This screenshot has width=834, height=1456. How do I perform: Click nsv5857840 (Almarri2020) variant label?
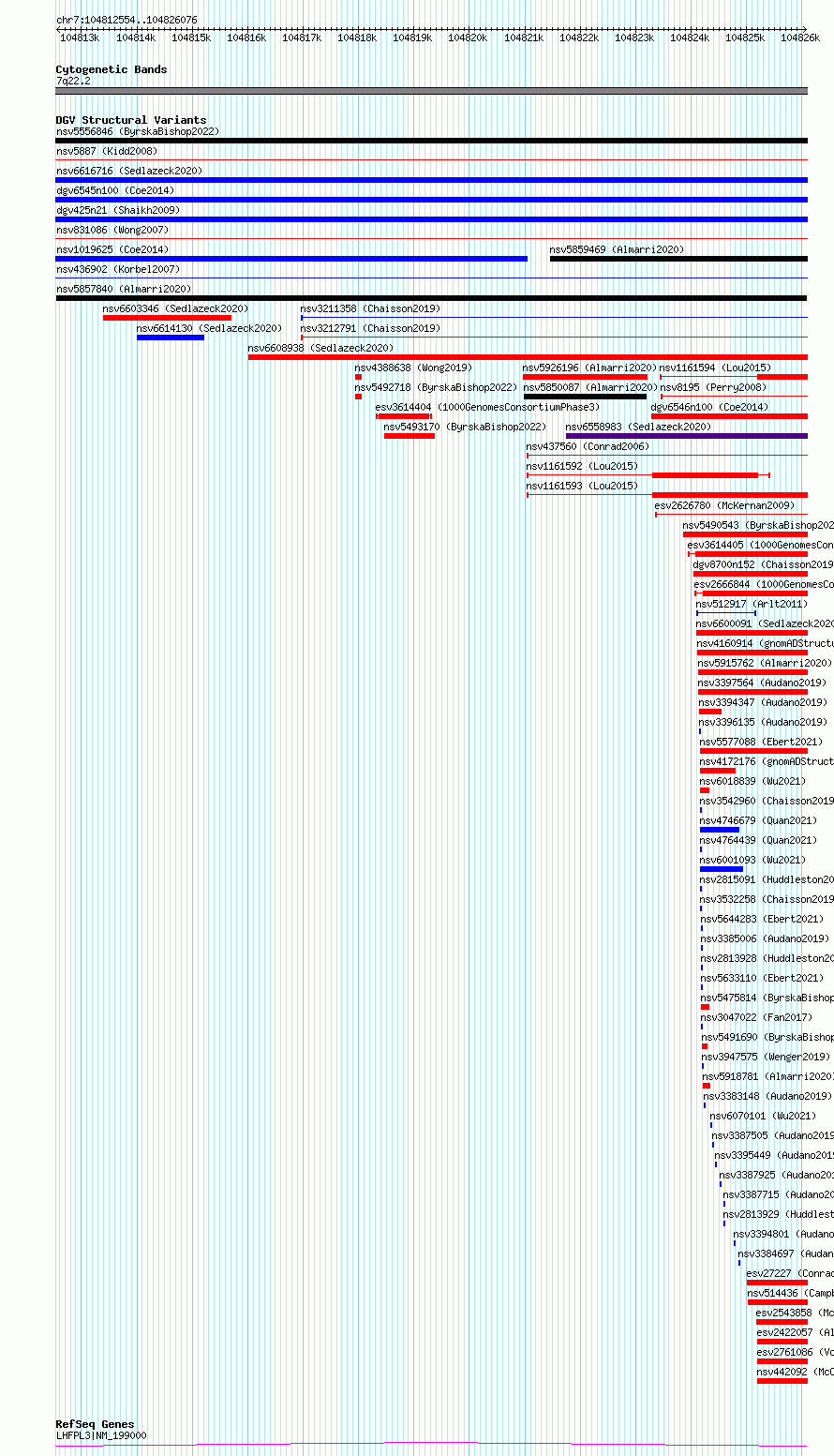[x=124, y=289]
